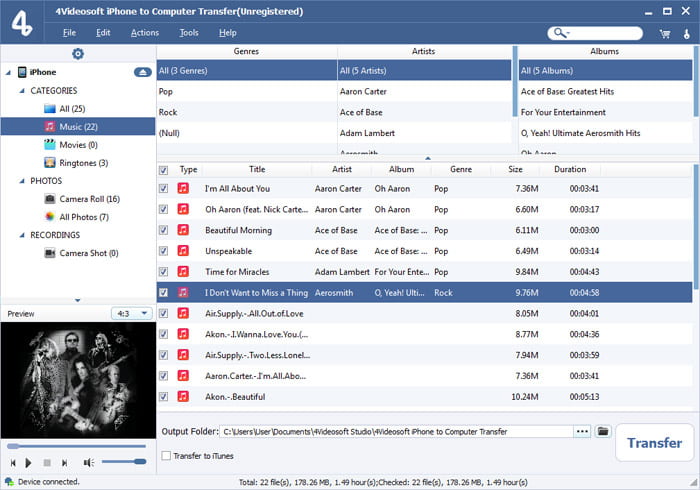Select For Your Entertainment album
The image size is (700, 490).
(x=605, y=112)
